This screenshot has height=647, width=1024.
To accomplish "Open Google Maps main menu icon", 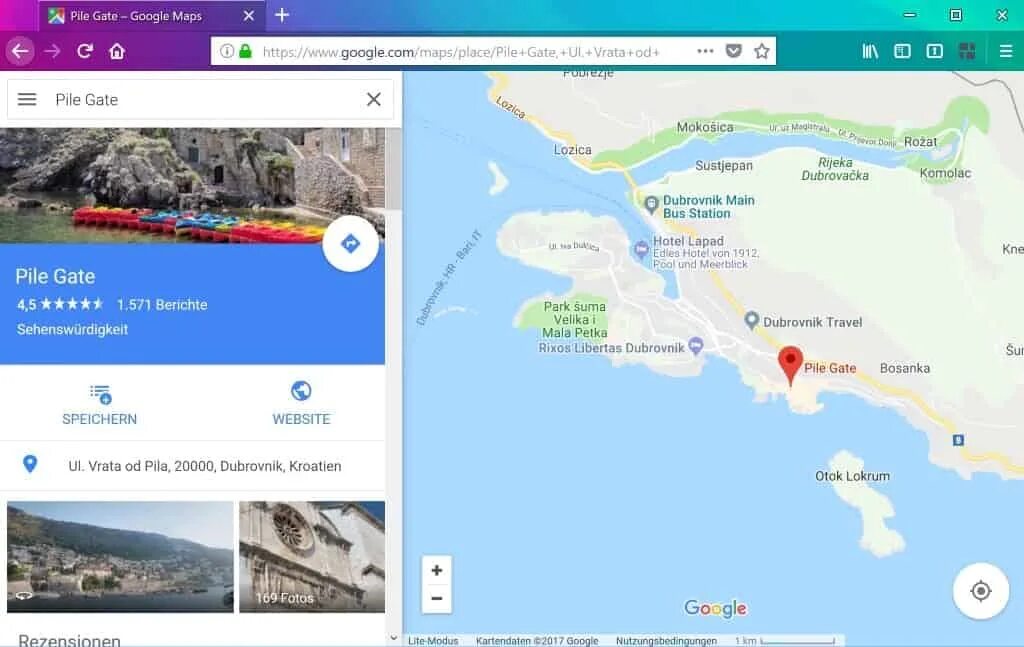I will (x=27, y=99).
